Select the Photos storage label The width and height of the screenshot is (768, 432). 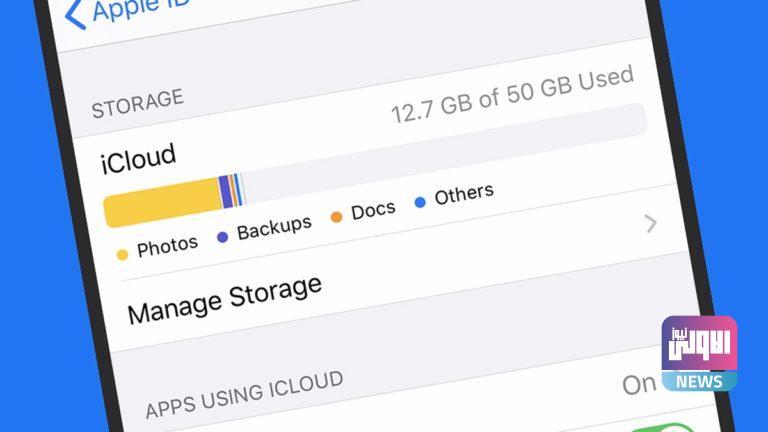(167, 246)
